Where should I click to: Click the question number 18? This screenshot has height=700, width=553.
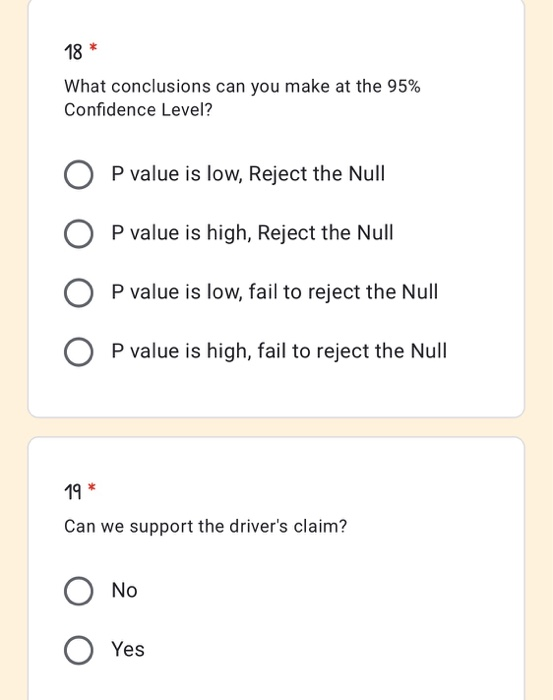(73, 52)
